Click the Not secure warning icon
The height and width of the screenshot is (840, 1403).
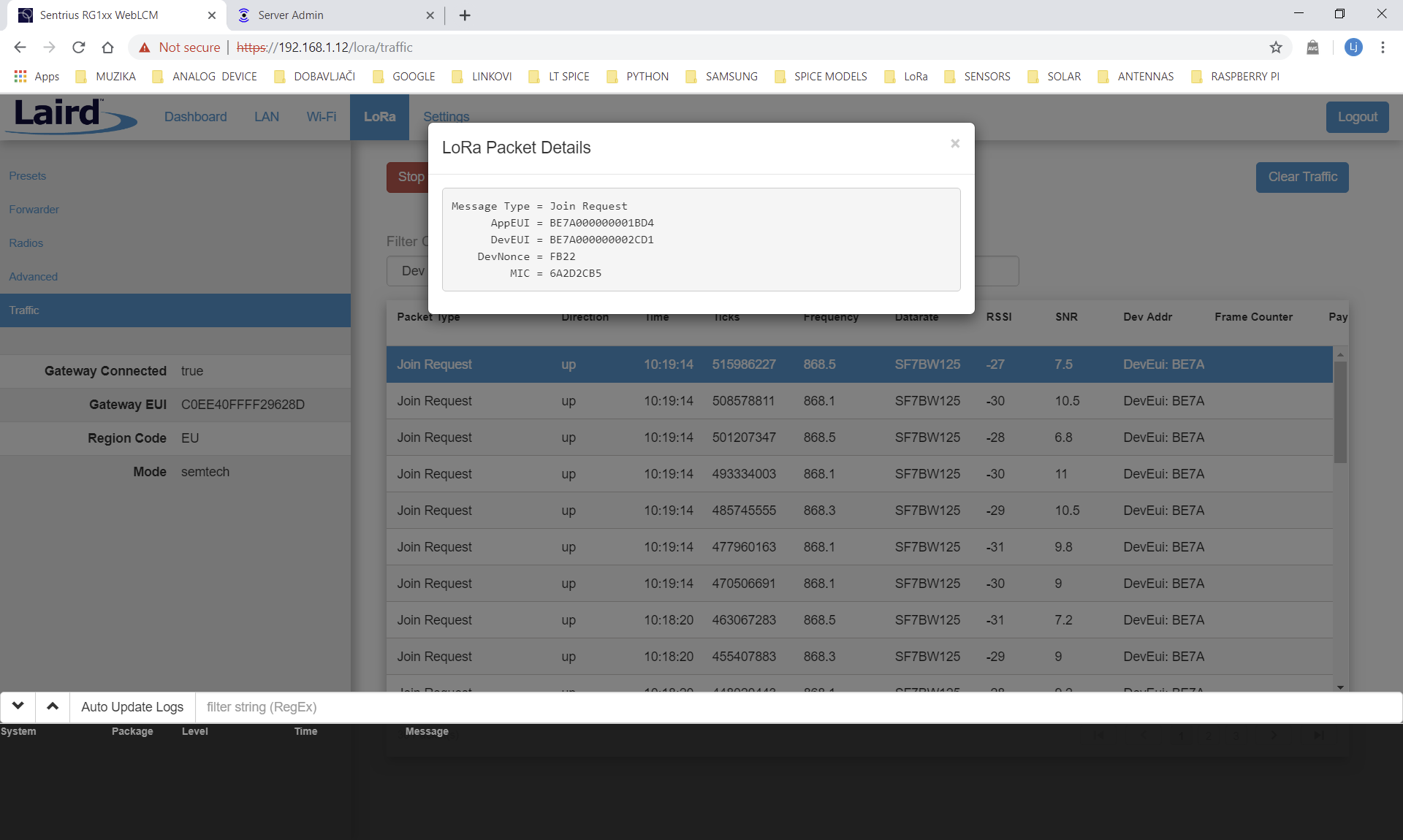(145, 47)
